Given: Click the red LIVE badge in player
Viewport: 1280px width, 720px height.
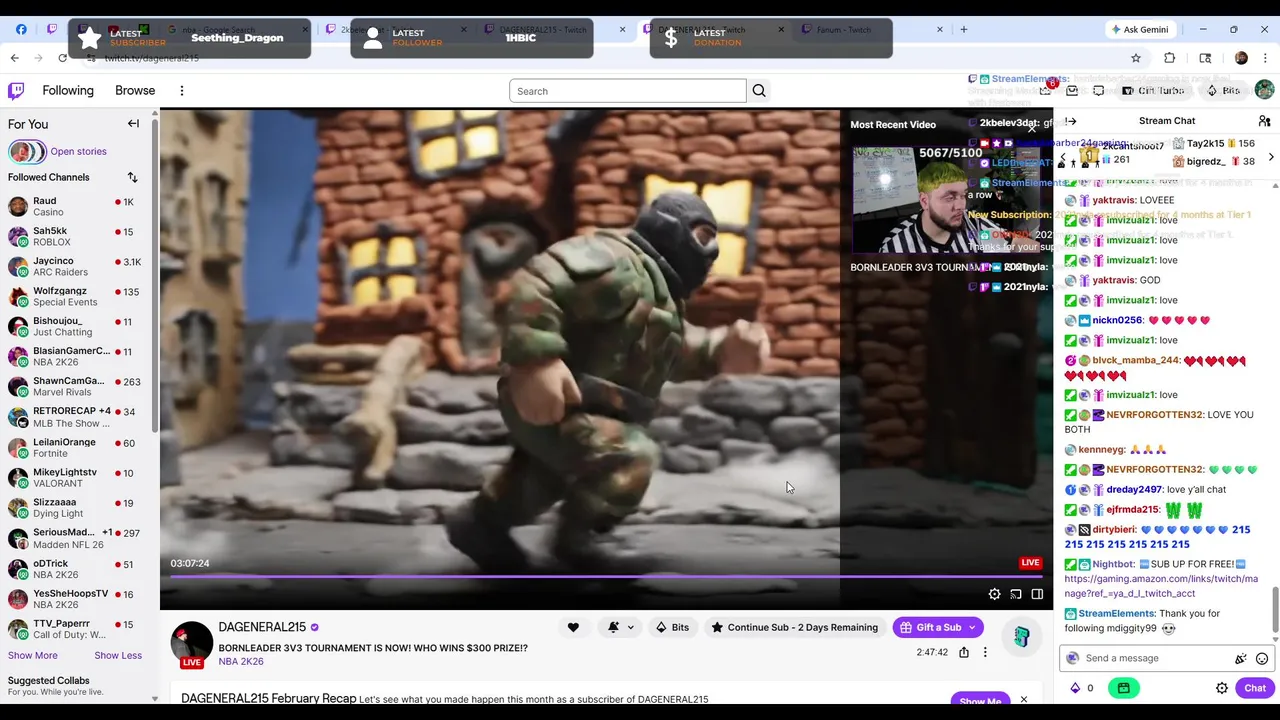Looking at the screenshot, I should click(1030, 563).
